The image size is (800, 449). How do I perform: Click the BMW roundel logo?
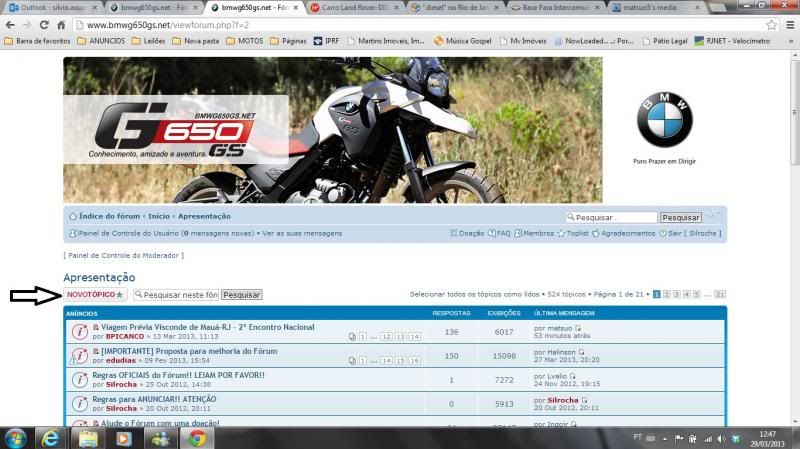pyautogui.click(x=664, y=120)
